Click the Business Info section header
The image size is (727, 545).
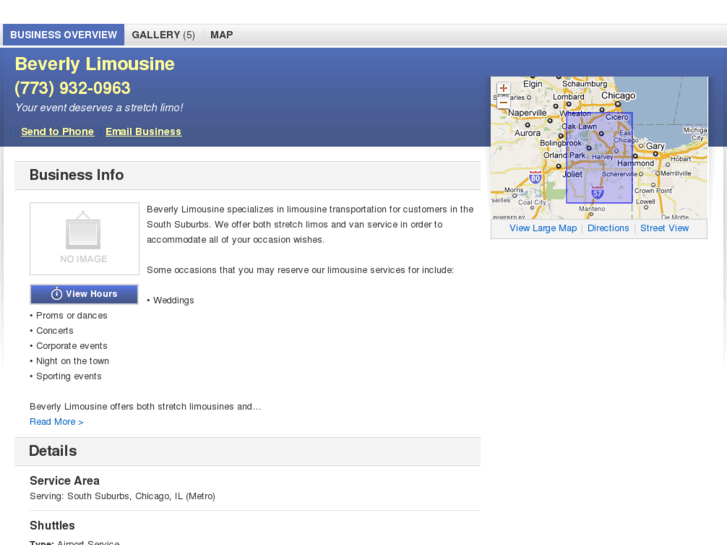coord(248,175)
